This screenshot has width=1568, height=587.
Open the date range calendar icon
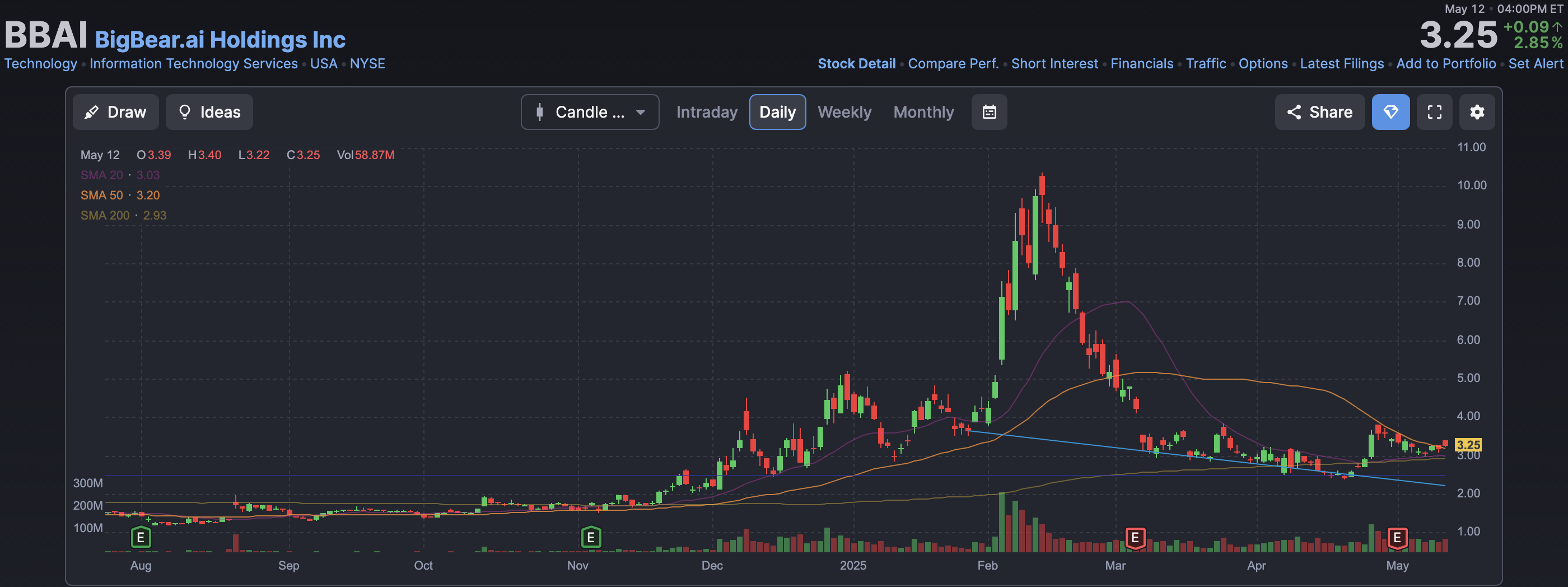(989, 112)
